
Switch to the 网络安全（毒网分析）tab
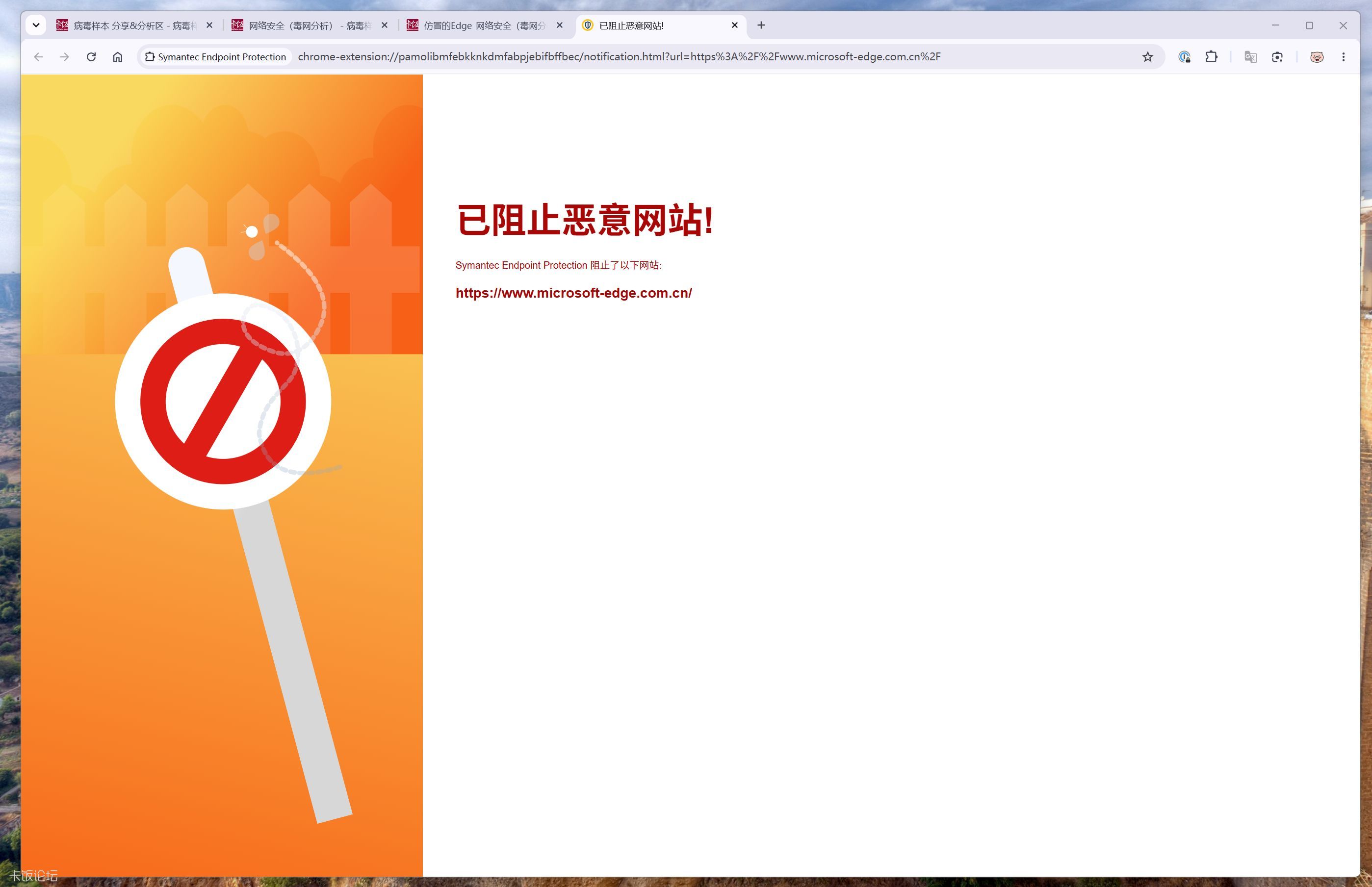pos(310,25)
